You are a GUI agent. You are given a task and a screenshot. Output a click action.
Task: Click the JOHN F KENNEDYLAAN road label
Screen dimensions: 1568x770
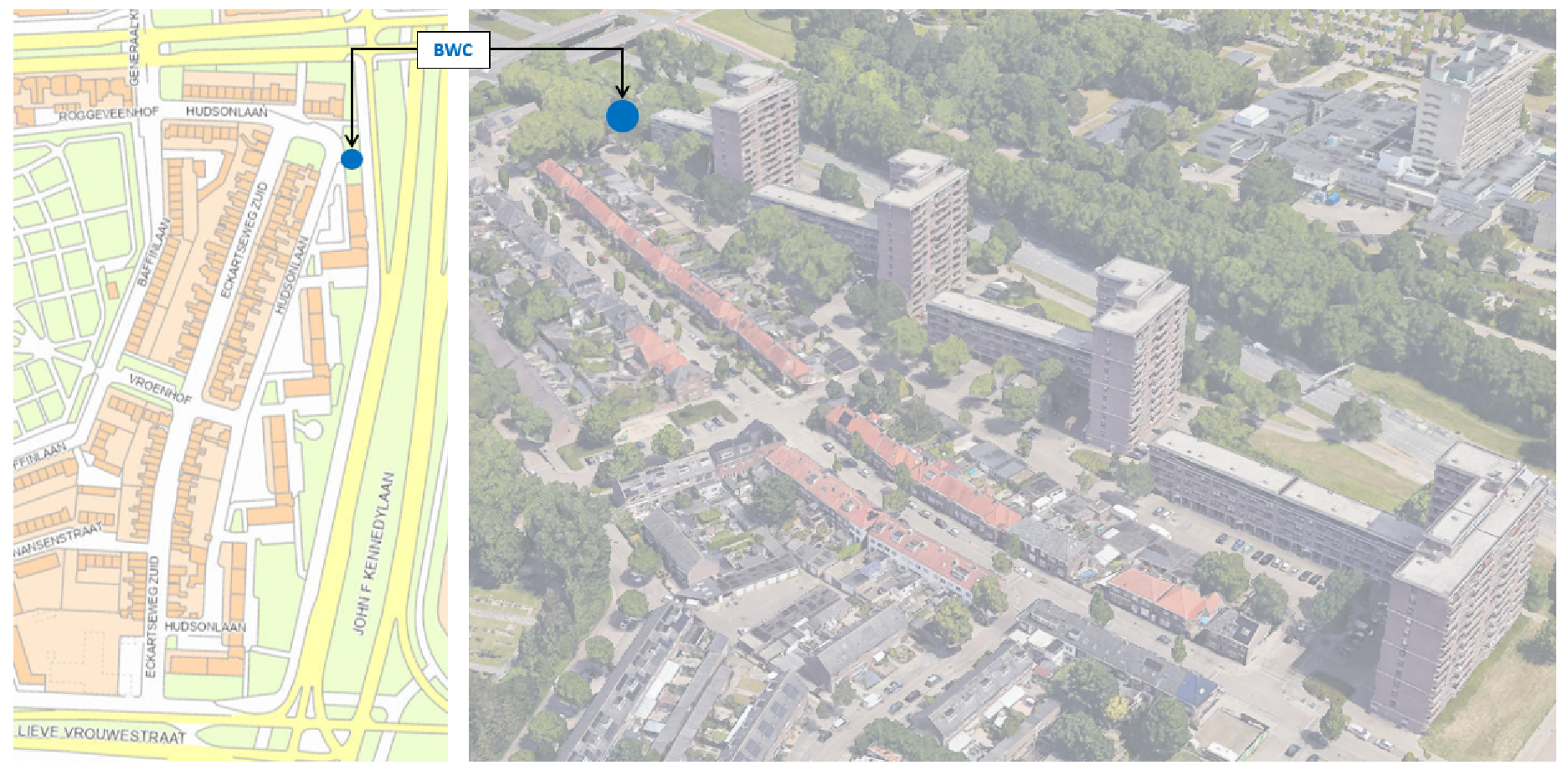[374, 552]
